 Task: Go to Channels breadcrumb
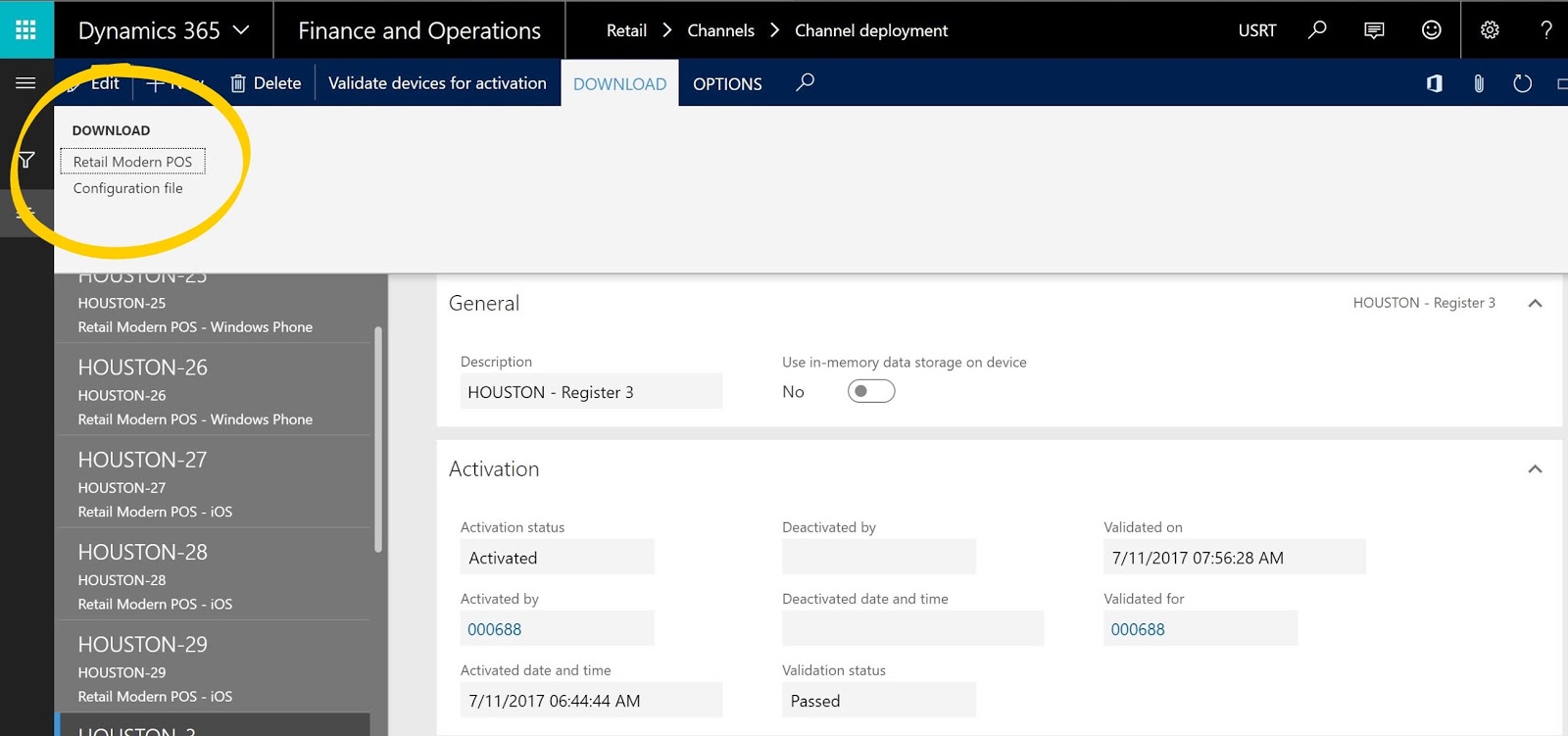(x=720, y=30)
